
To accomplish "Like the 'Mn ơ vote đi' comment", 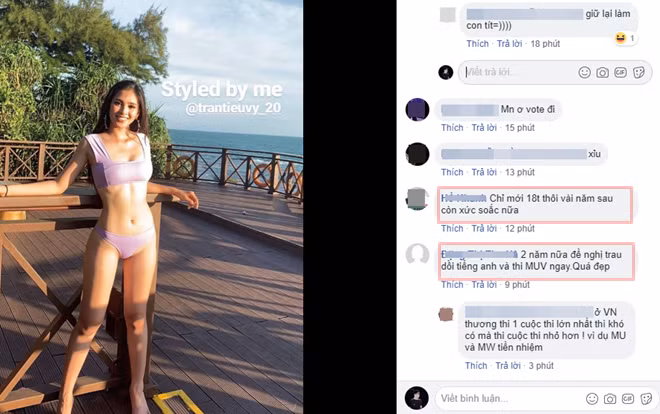I will (452, 127).
